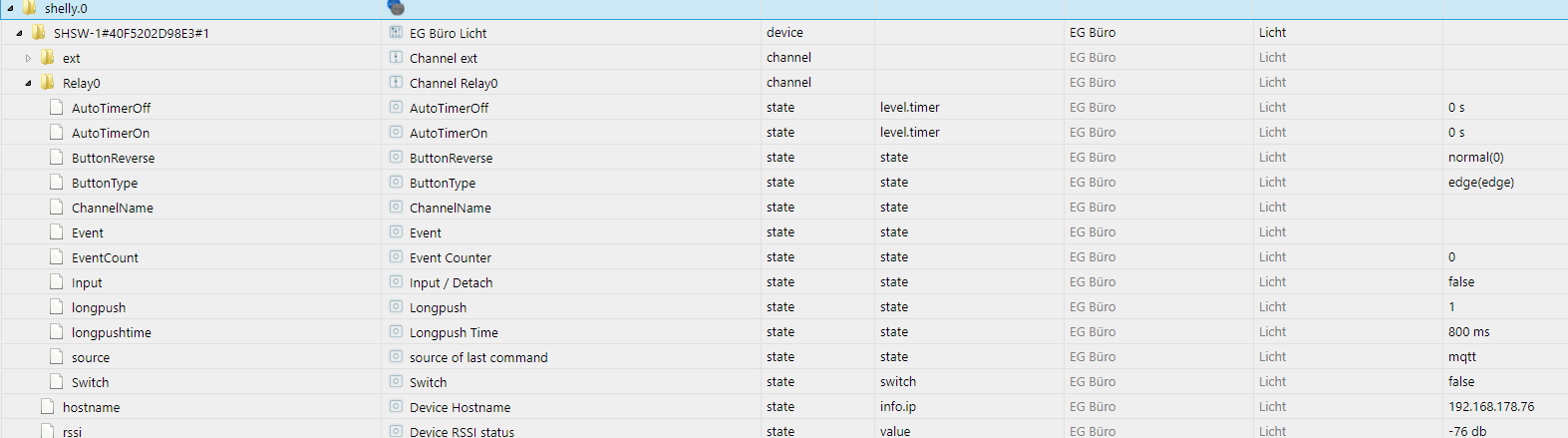The height and width of the screenshot is (438, 1568).
Task: Click the device icon beside EG Büro Licht
Action: coord(396,33)
